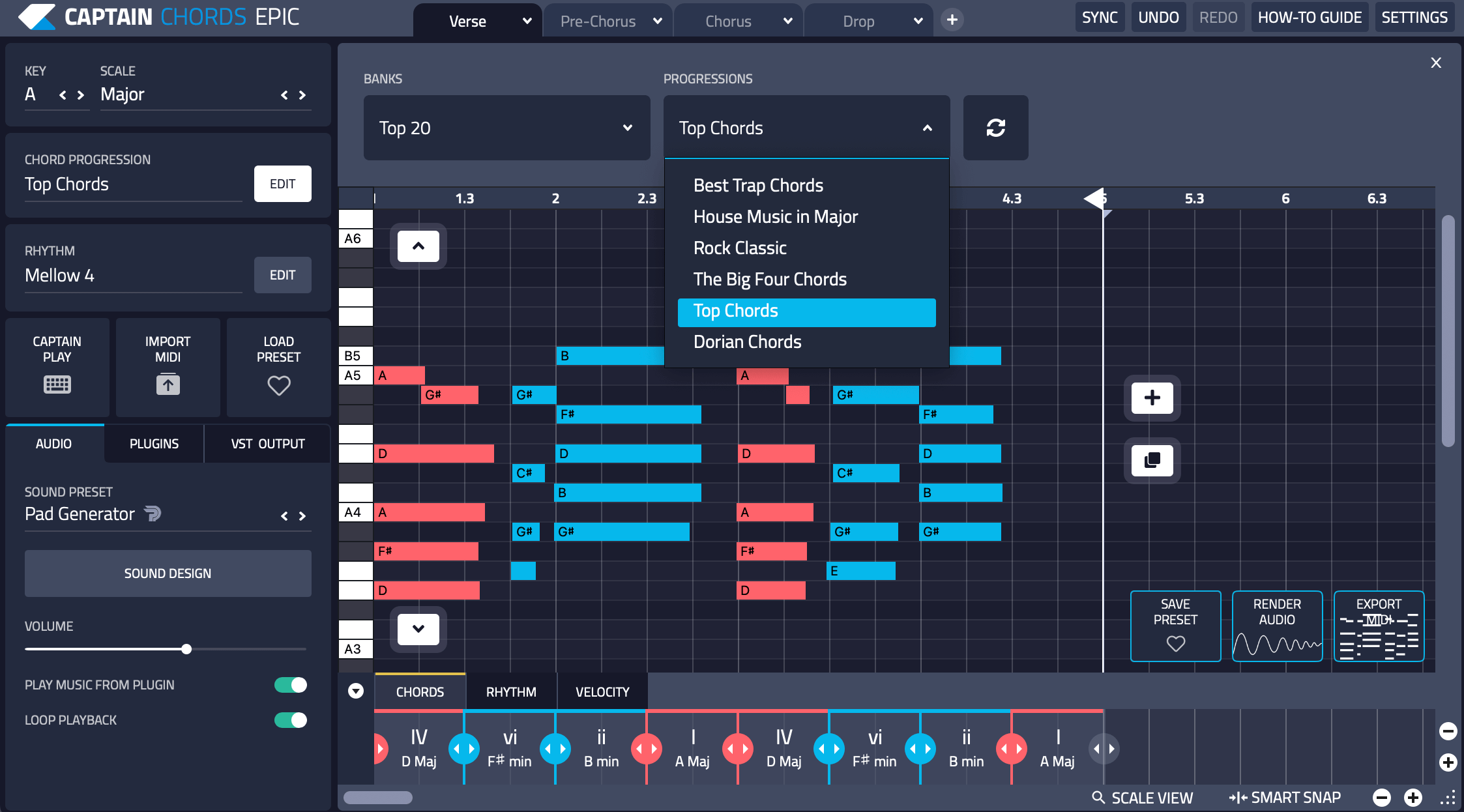The image size is (1464, 812).
Task: Click the duplicate chords icon
Action: [x=1152, y=460]
